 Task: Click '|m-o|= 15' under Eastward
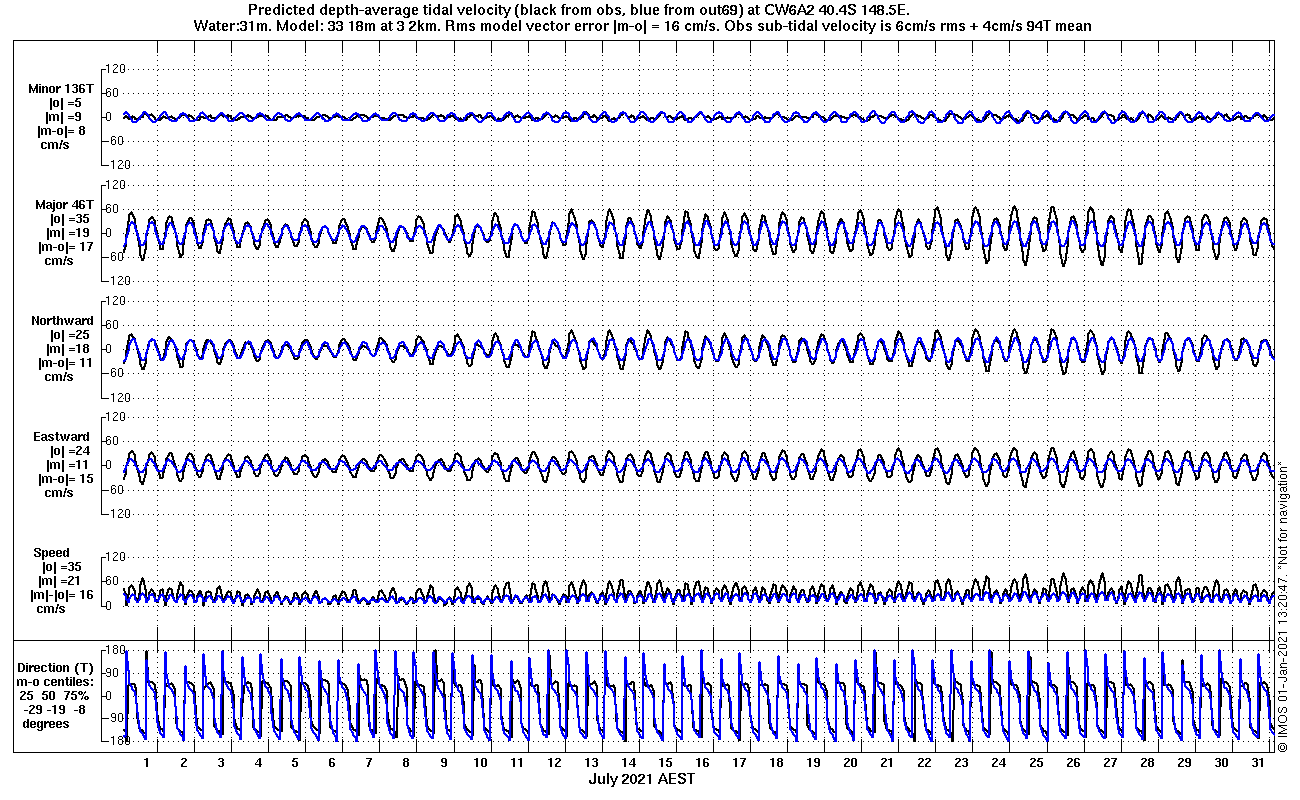pyautogui.click(x=66, y=479)
